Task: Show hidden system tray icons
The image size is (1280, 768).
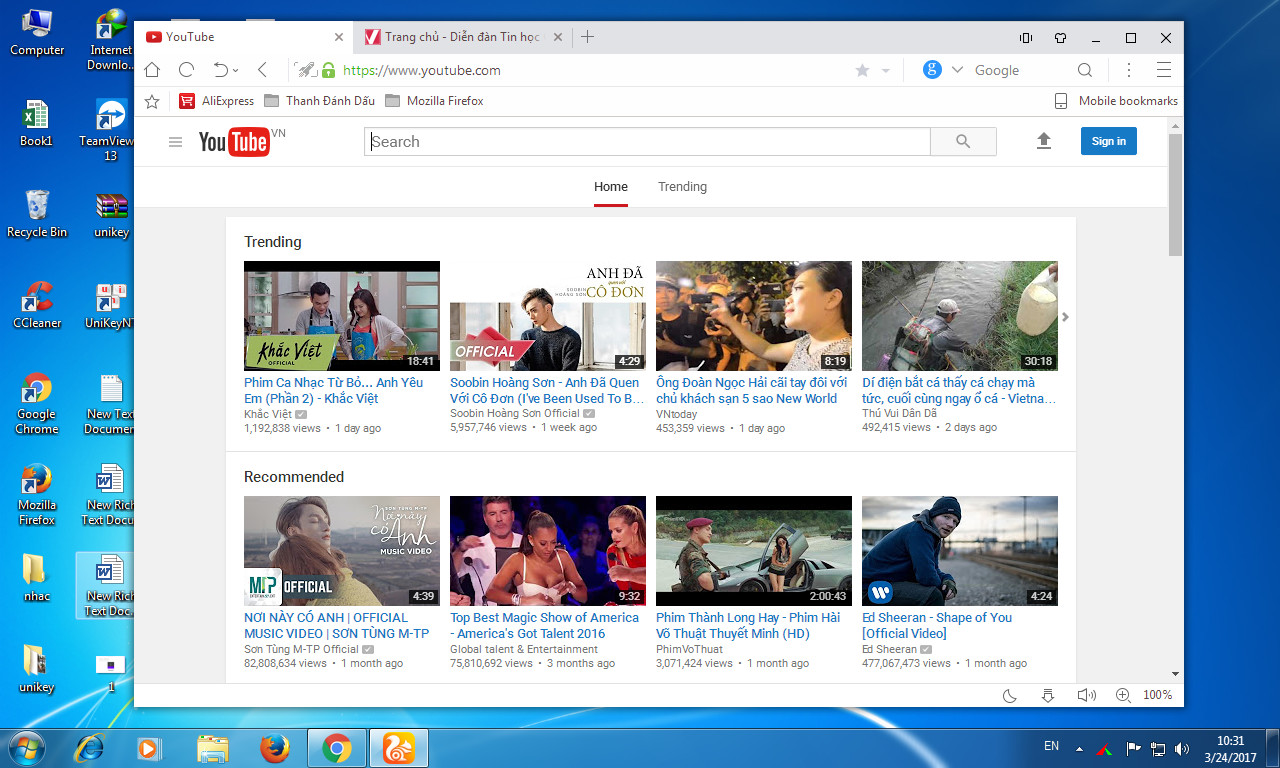Action: click(1079, 748)
